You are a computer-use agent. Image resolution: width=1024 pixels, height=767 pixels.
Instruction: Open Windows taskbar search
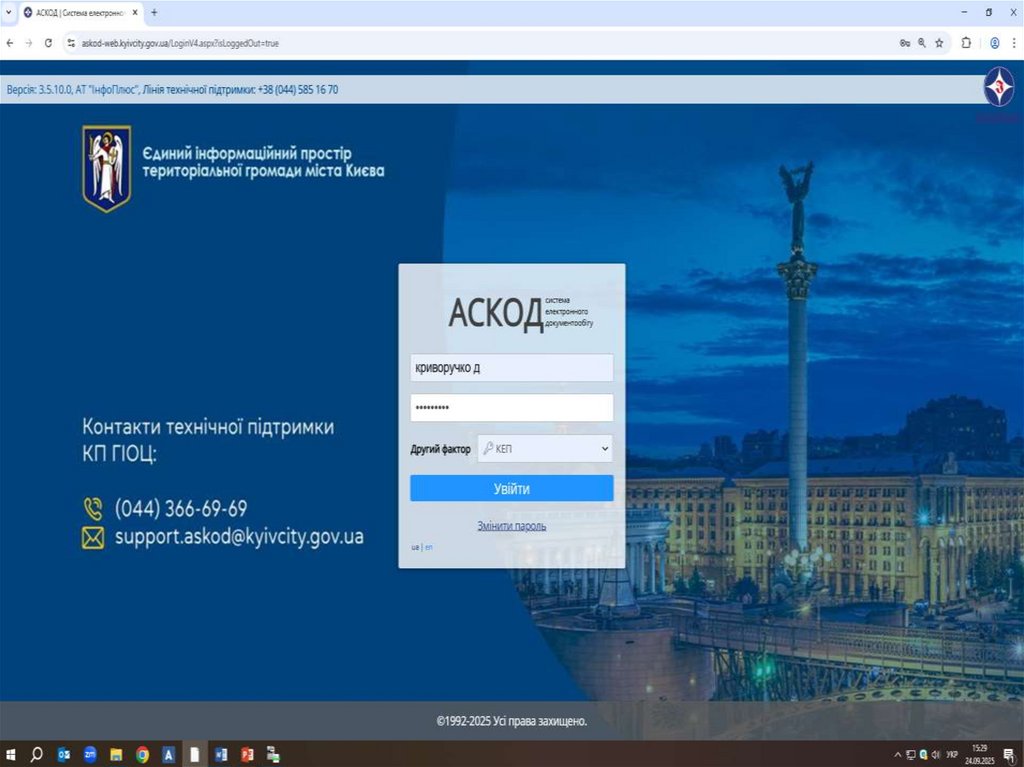(x=37, y=755)
